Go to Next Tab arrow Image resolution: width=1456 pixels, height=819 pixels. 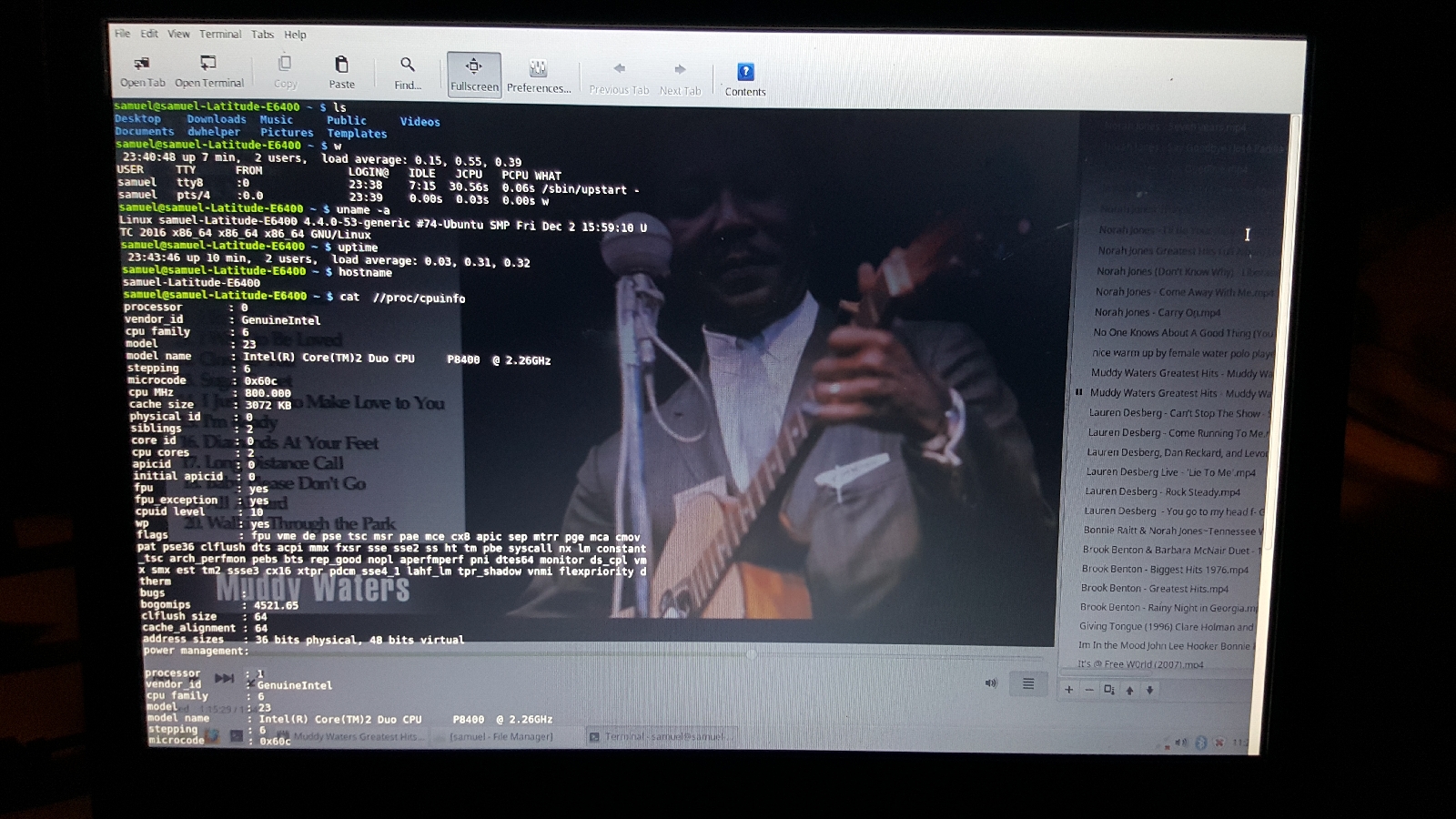point(680,79)
